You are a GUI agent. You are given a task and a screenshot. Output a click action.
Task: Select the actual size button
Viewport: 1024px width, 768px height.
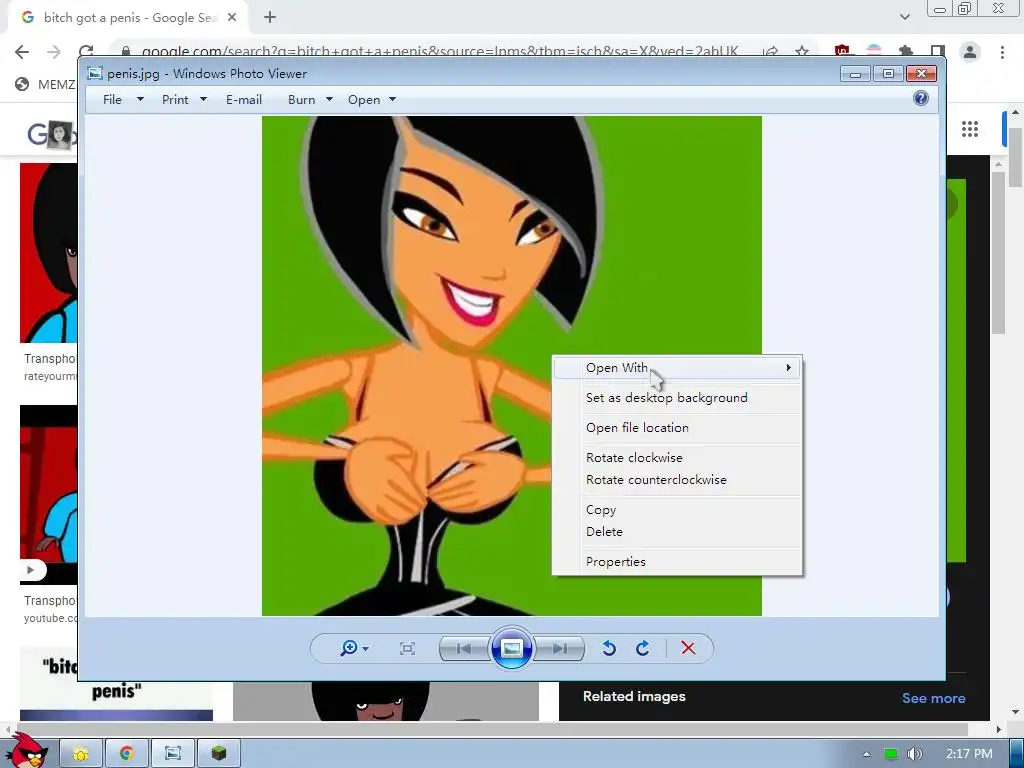(407, 648)
